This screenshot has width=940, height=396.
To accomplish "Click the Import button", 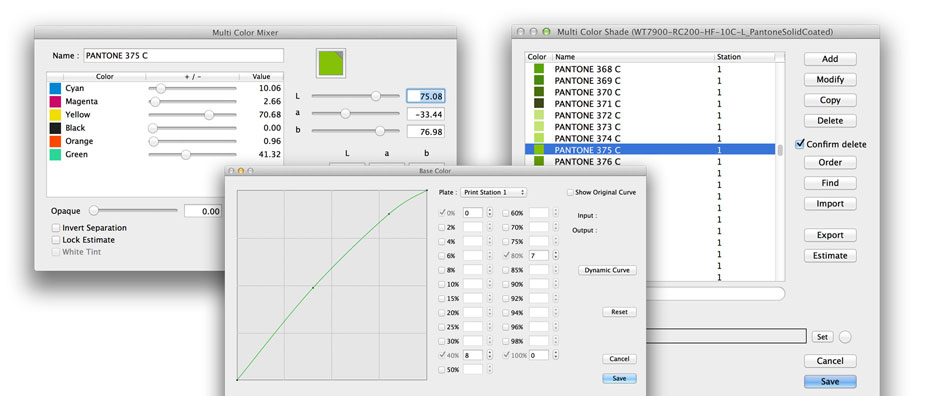I will click(830, 204).
